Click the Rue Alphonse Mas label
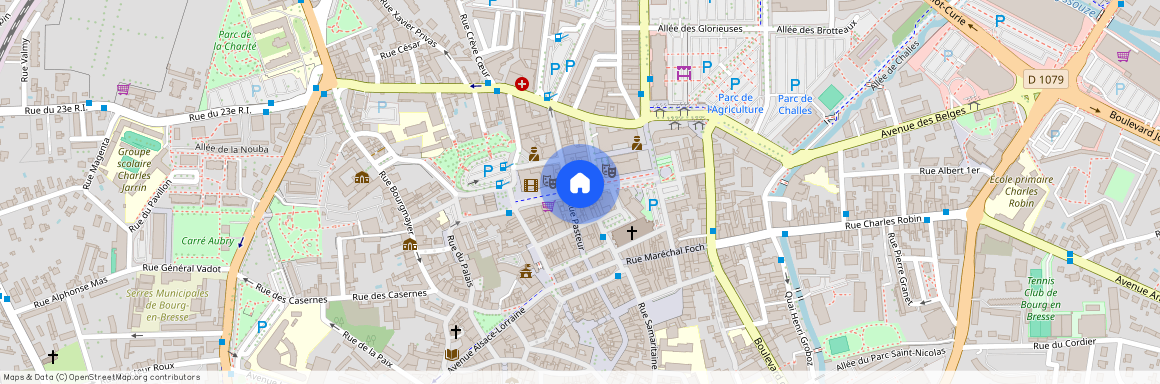 [x=70, y=294]
